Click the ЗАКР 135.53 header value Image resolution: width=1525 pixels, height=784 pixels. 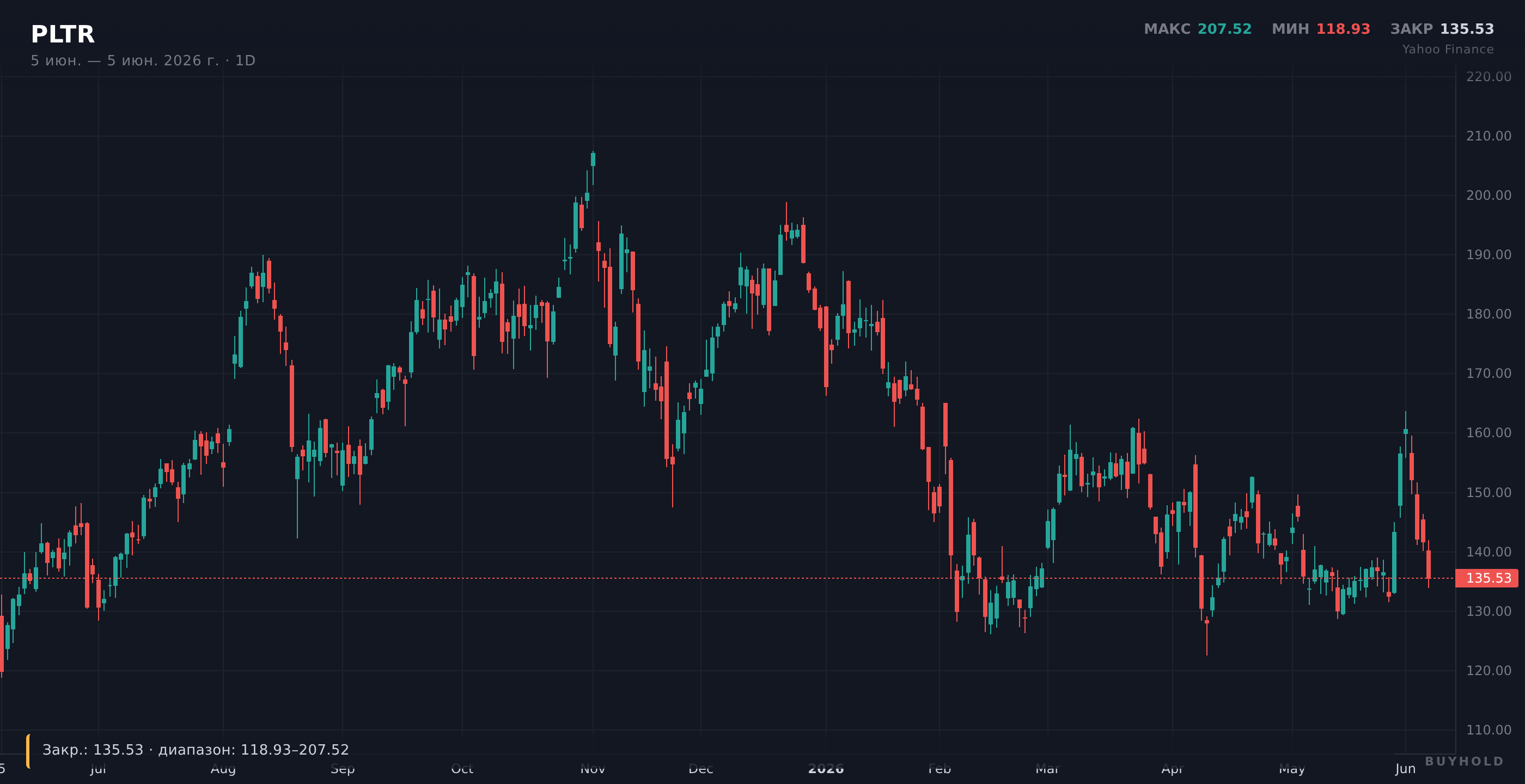coord(1442,29)
